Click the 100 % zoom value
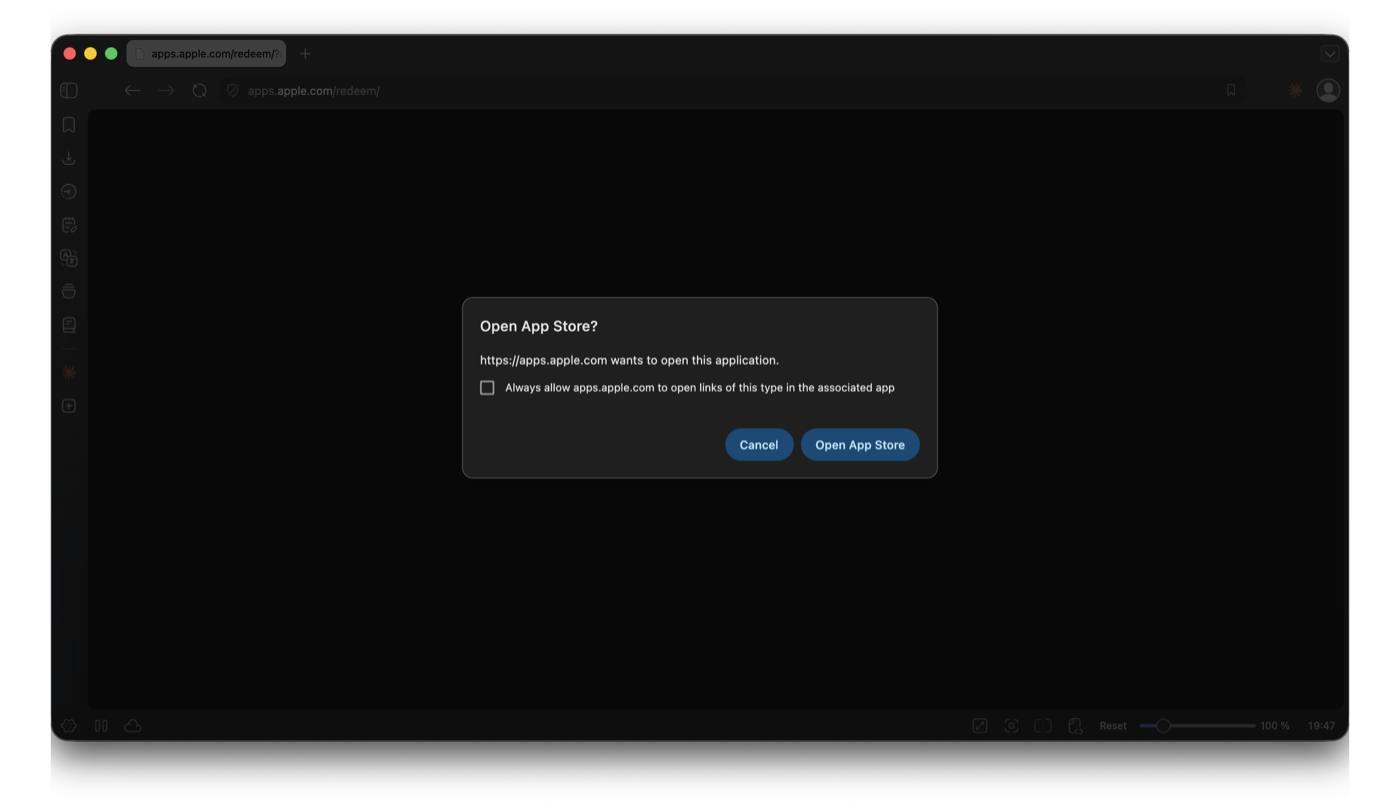 tap(1275, 726)
